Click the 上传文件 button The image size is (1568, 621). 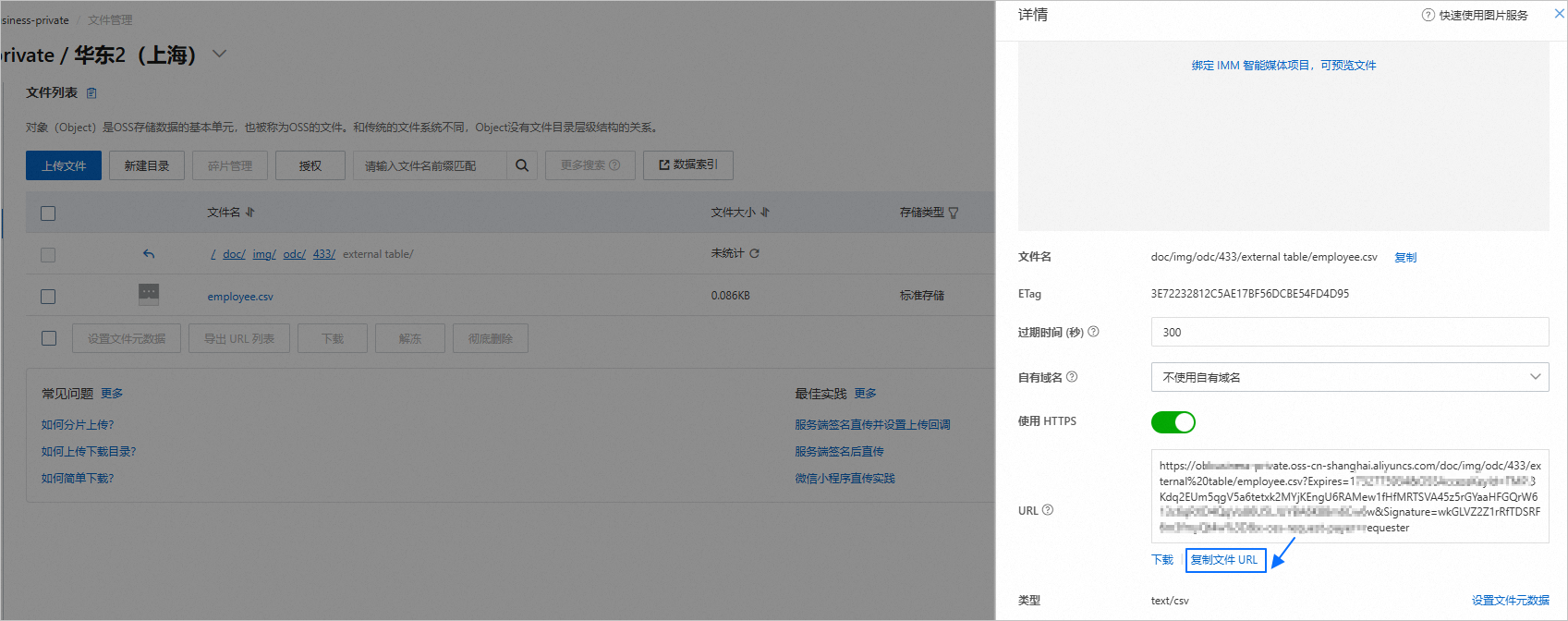(64, 165)
